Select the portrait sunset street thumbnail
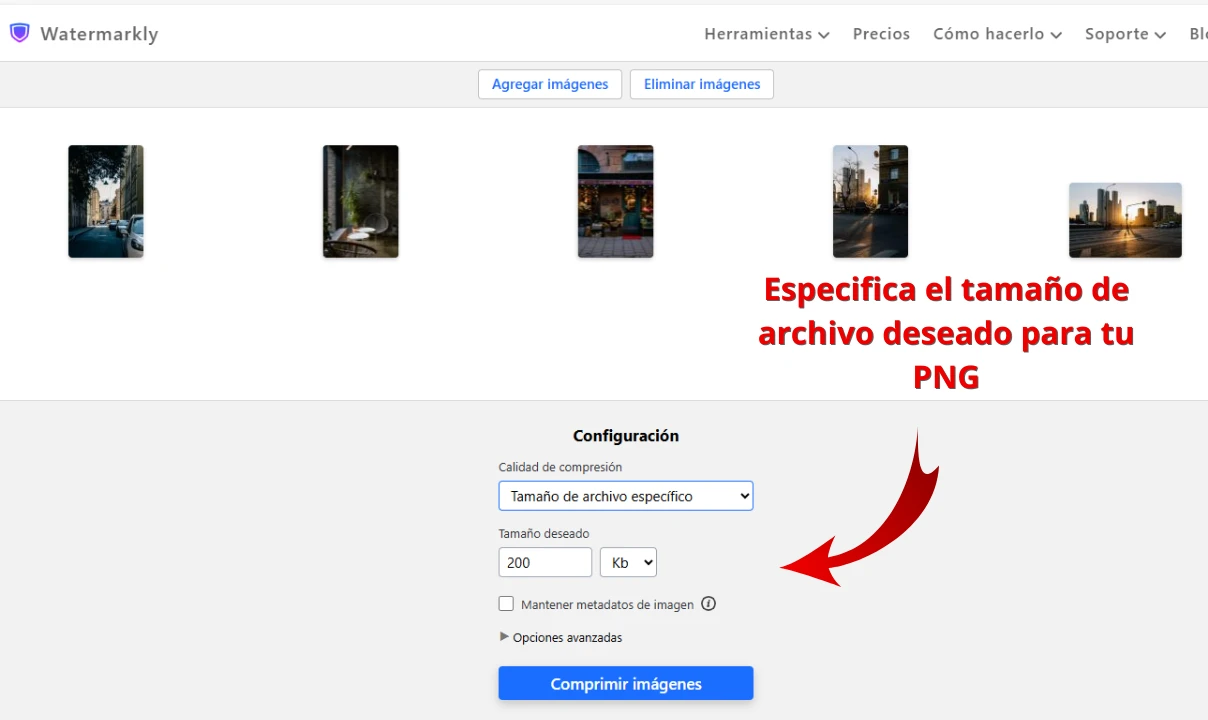Viewport: 1208px width, 720px height. coord(870,201)
